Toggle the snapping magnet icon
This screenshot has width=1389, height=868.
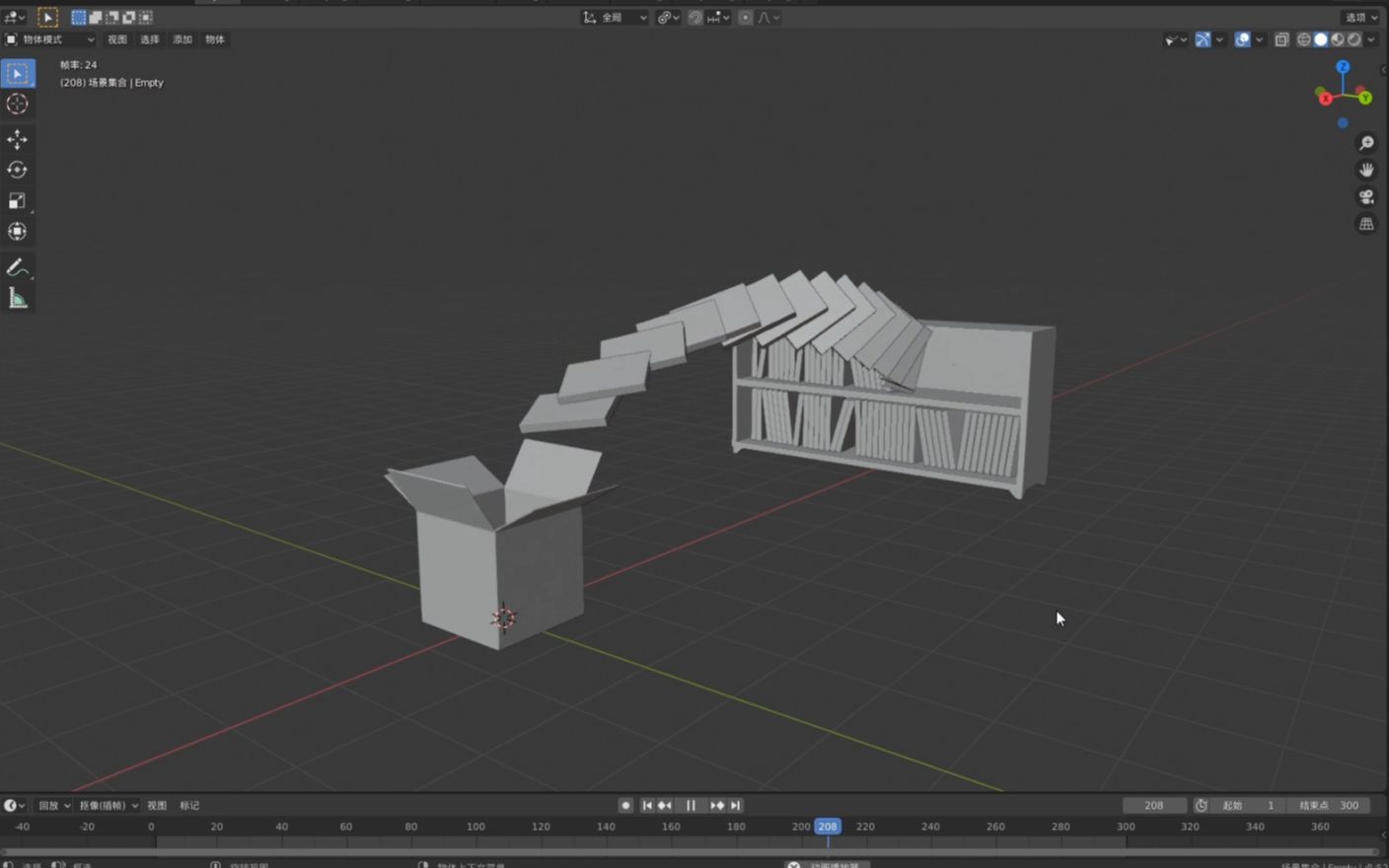click(695, 17)
